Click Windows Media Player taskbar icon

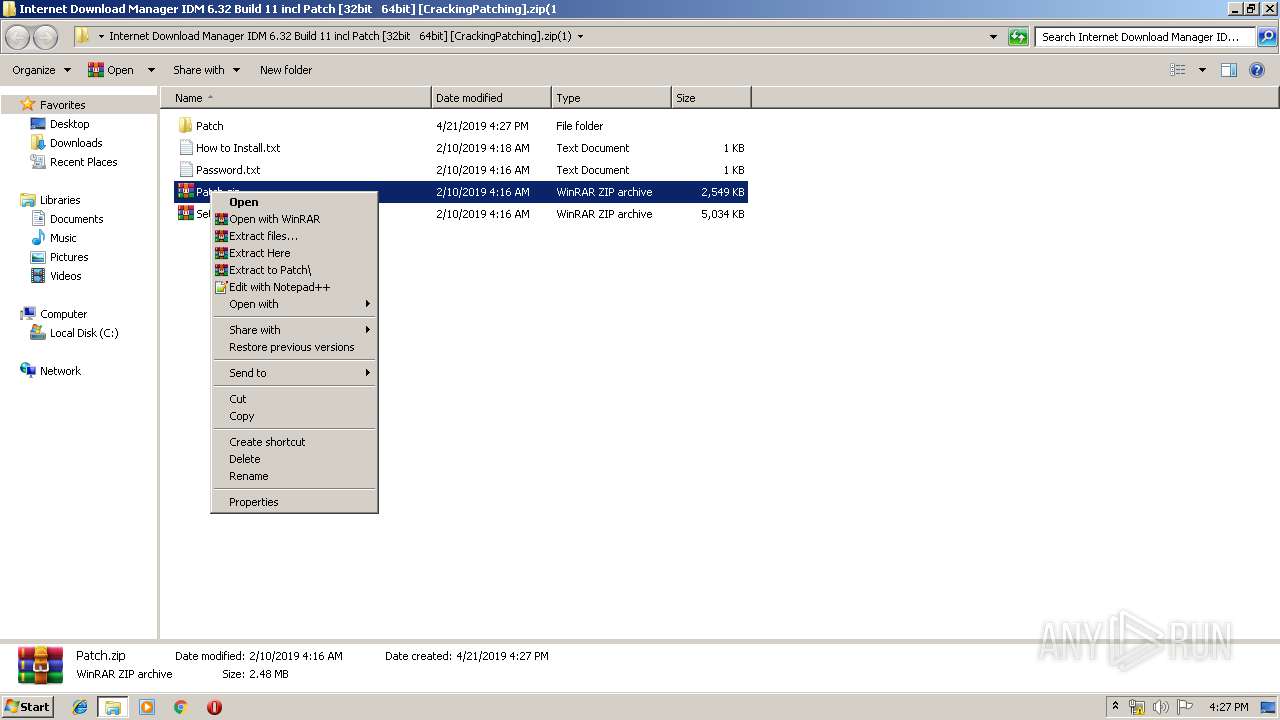click(x=147, y=707)
